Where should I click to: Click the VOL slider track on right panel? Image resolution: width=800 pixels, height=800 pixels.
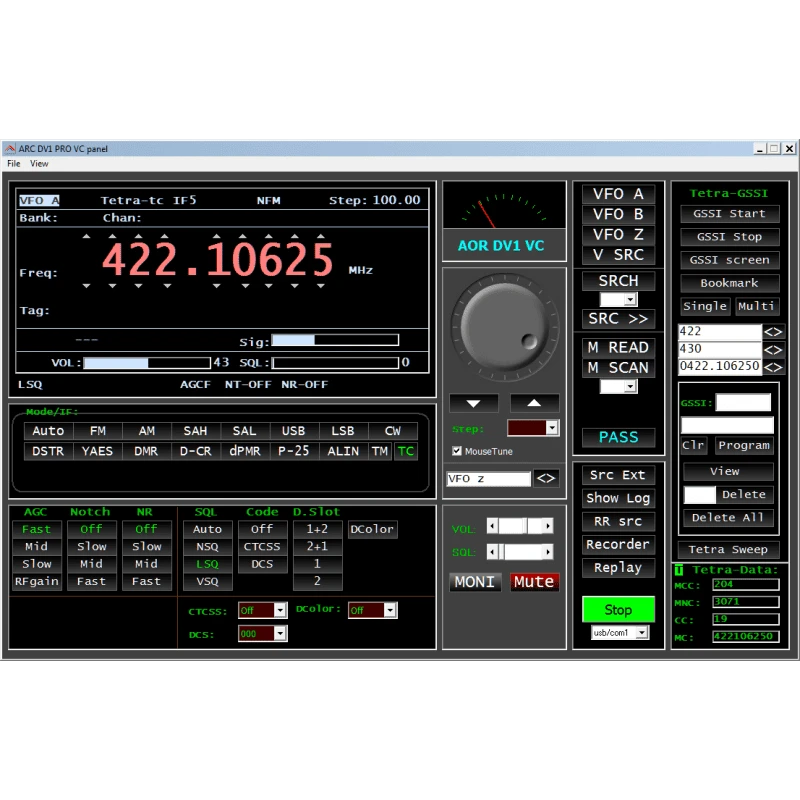point(520,526)
